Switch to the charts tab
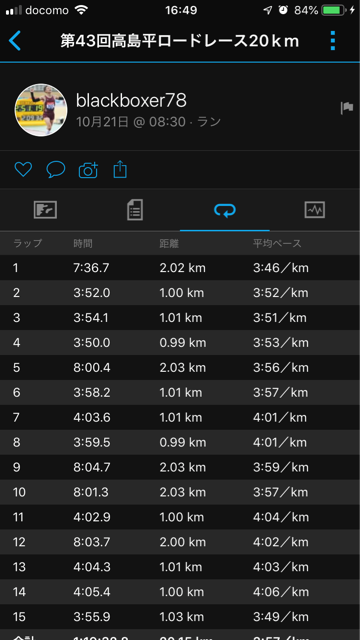Viewport: 360px width, 640px height. click(x=315, y=210)
